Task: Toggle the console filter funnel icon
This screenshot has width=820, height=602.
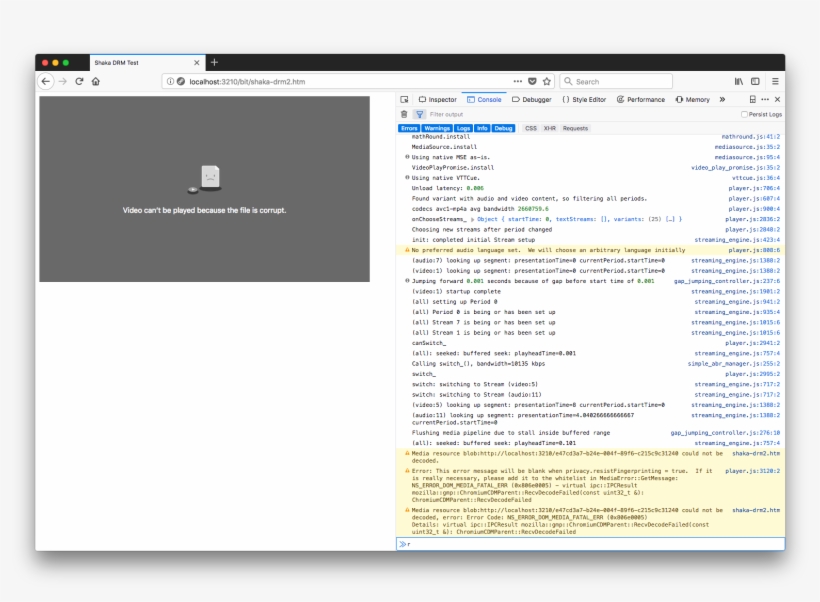Action: pos(420,114)
